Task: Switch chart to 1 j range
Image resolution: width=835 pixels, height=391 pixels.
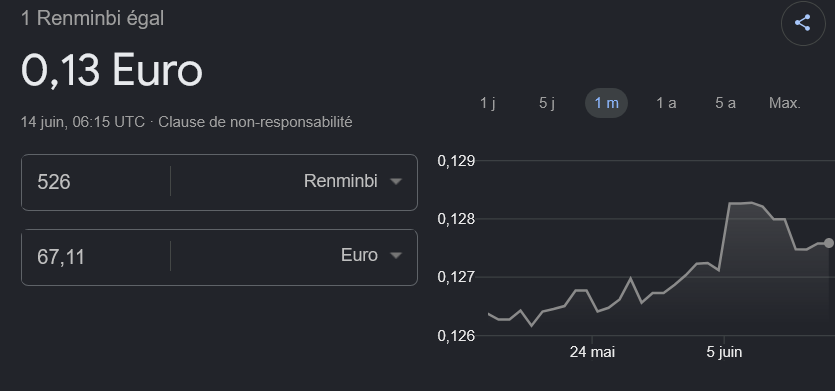Action: [488, 103]
